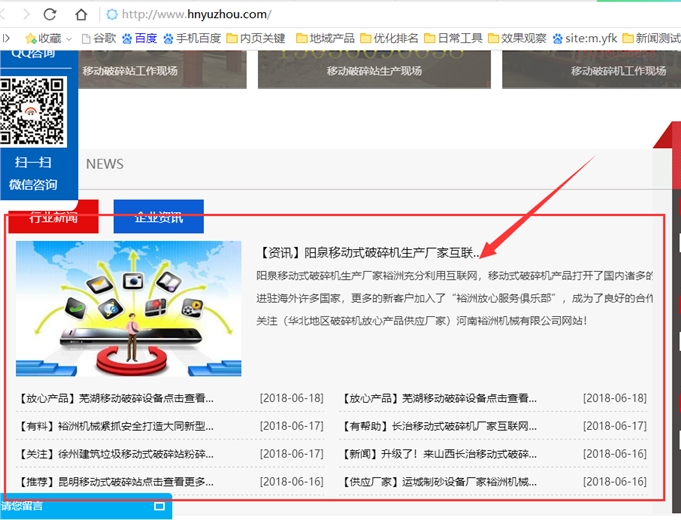Expand the 请您留言 chat window icon
This screenshot has height=520, width=681.
159,506
